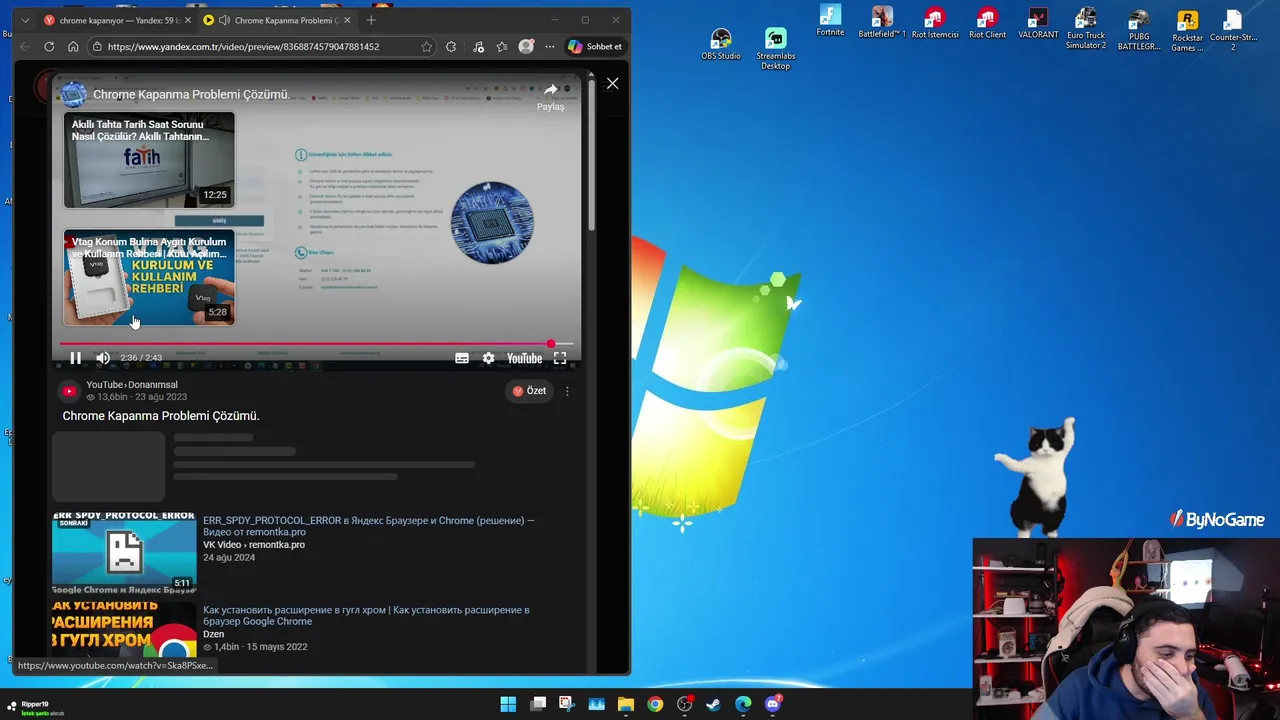Open Google Chrome from the taskbar
Screen dimensions: 1280x720
click(x=655, y=704)
